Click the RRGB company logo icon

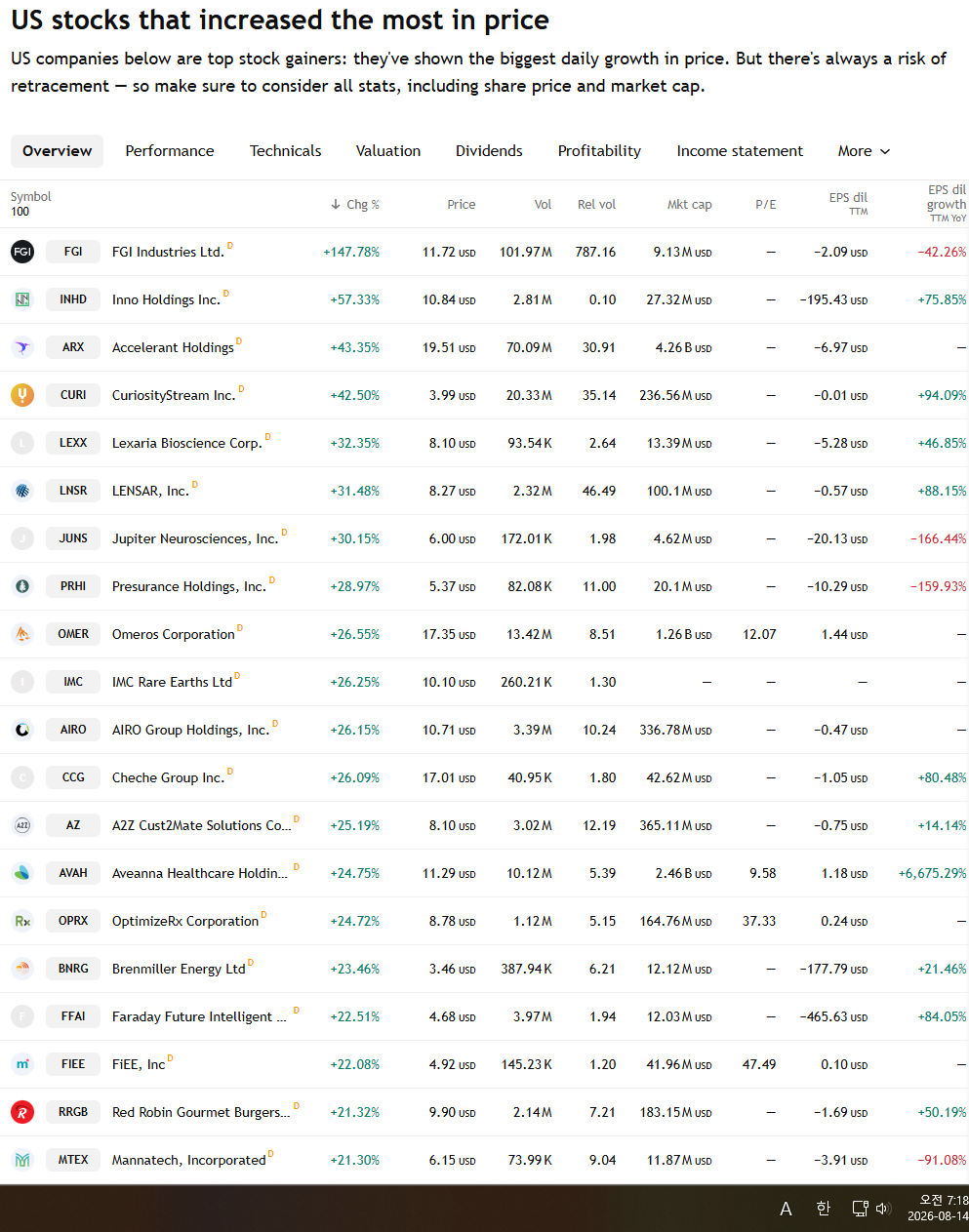coord(22,1112)
